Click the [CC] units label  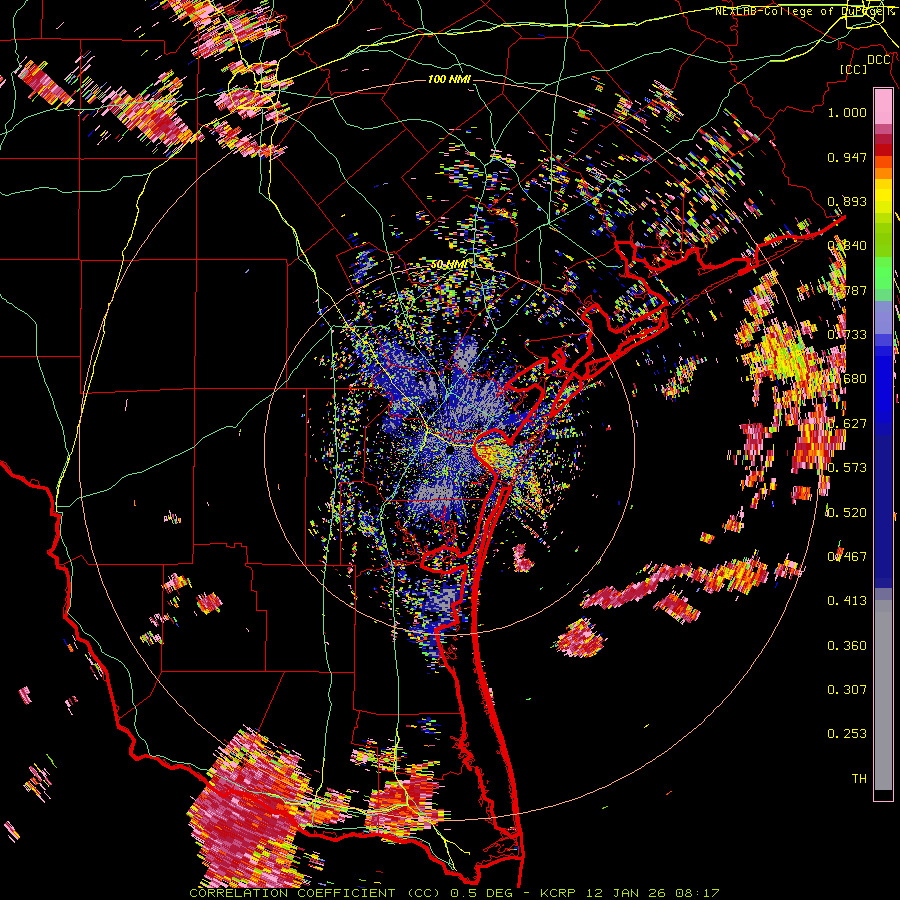[x=854, y=69]
